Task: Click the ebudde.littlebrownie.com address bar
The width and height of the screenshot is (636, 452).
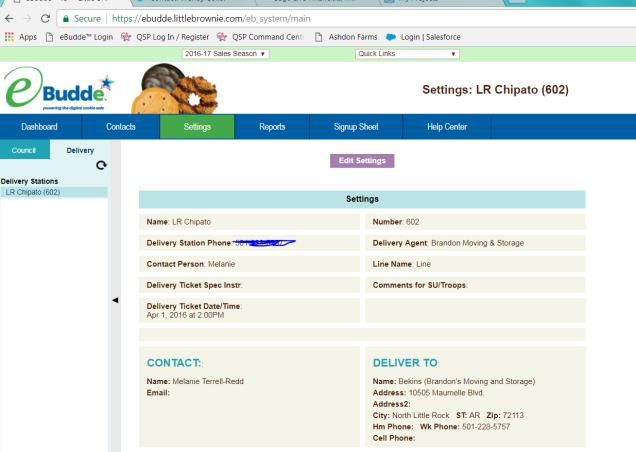Action: (x=347, y=19)
